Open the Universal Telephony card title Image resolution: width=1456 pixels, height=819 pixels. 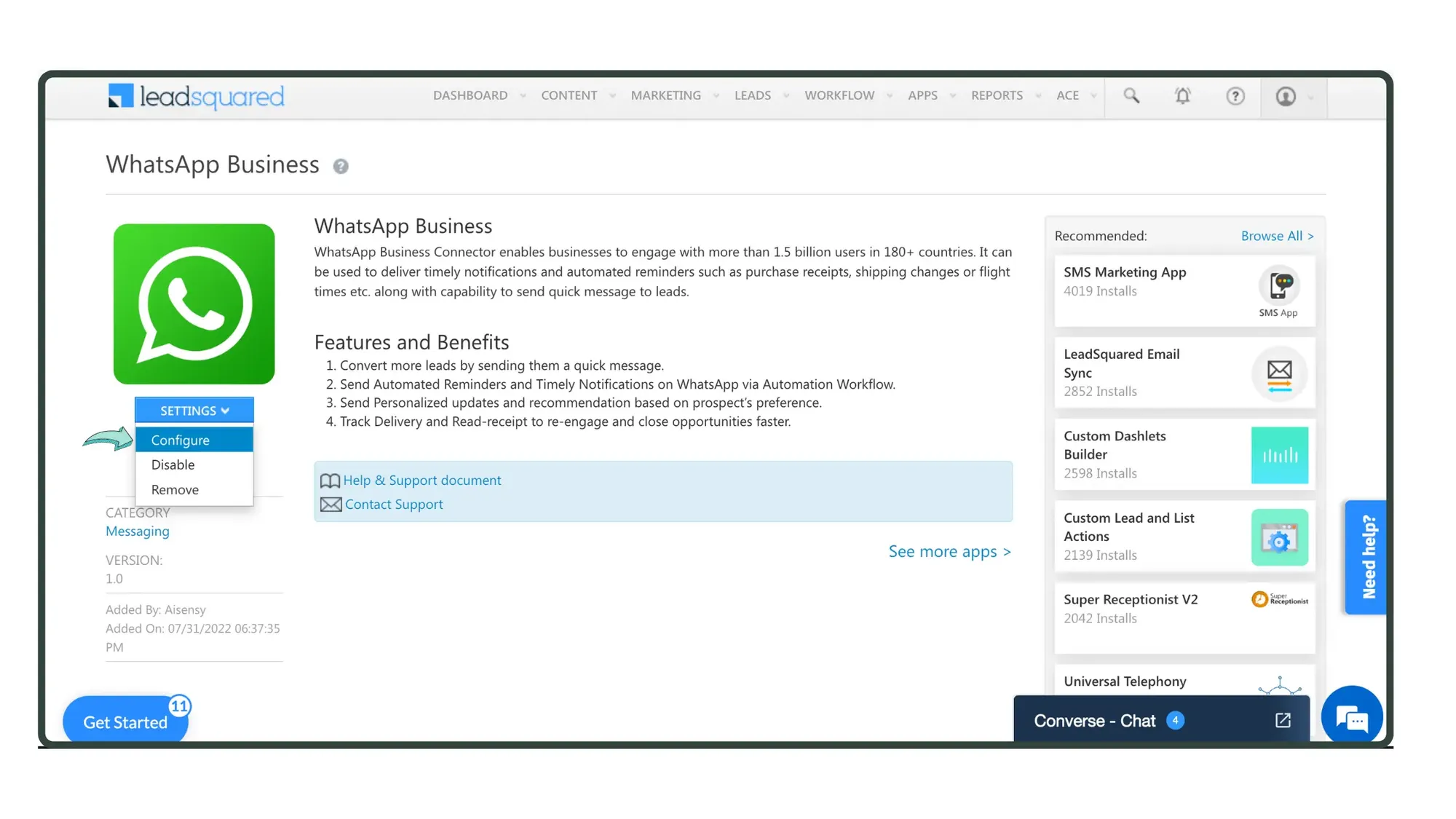(1125, 681)
